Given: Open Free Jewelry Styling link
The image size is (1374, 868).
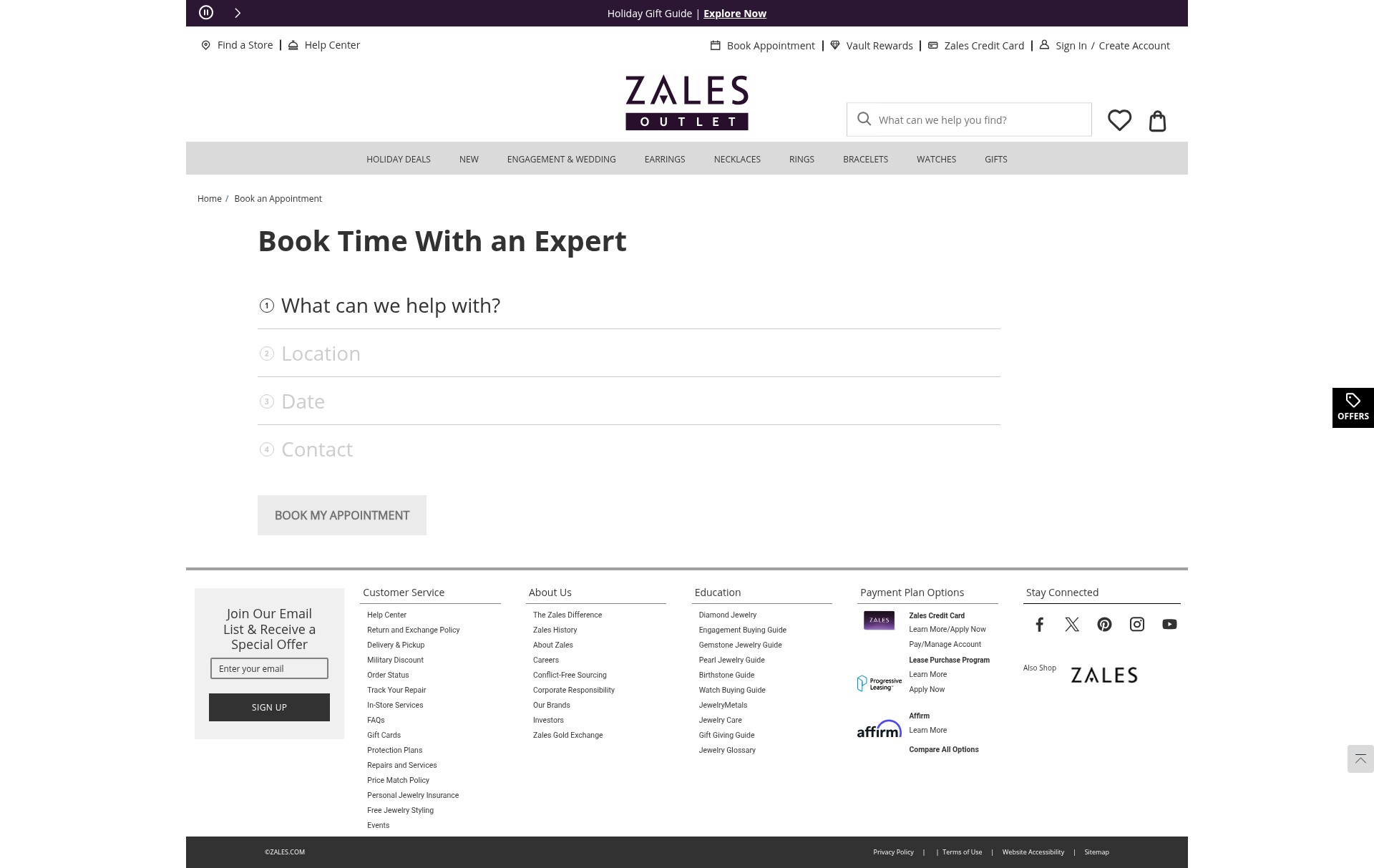Looking at the screenshot, I should click(x=400, y=810).
